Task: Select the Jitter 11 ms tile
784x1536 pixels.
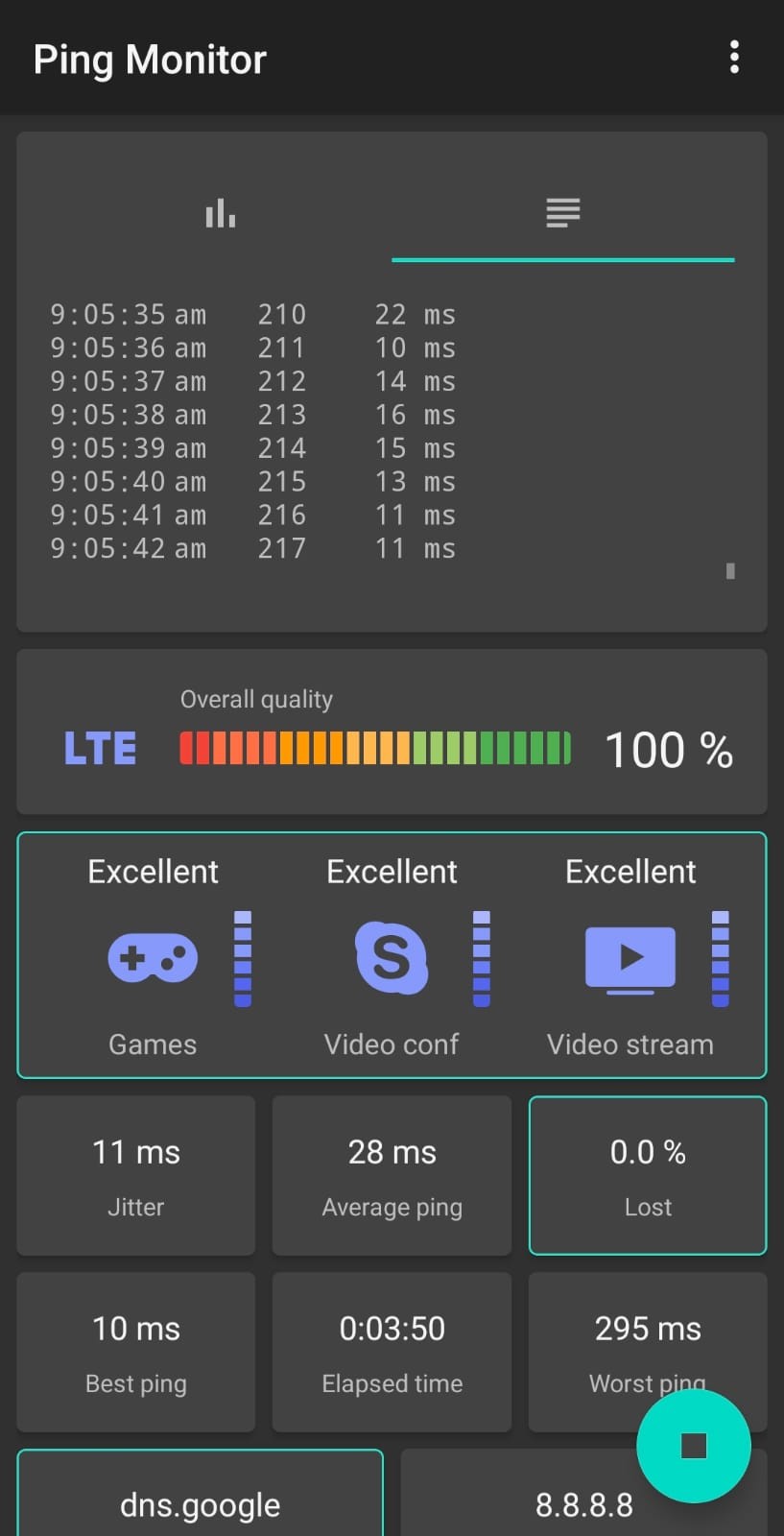Action: 136,1175
